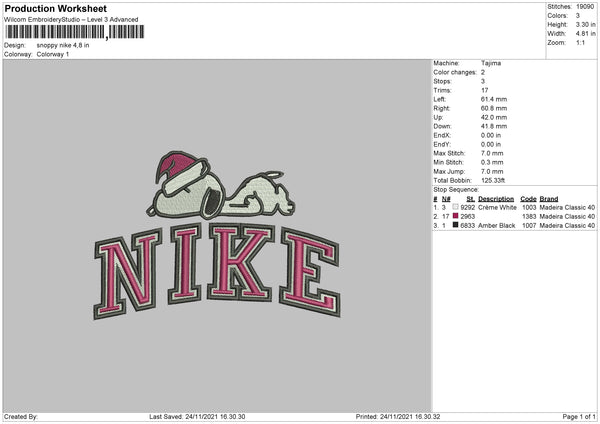Click the up value '42.0 mm'
The image size is (600, 424).
coord(494,117)
